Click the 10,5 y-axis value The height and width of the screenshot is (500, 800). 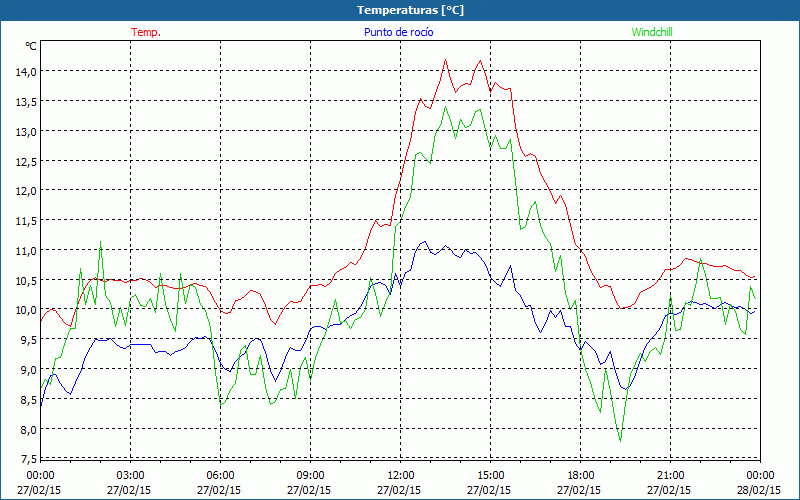tap(27, 281)
